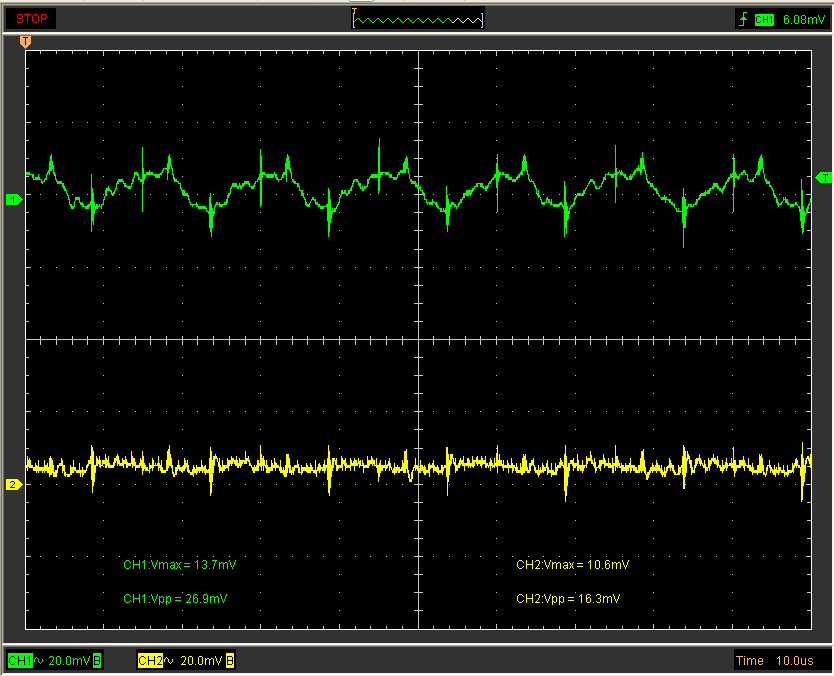This screenshot has width=834, height=676.
Task: Click the CH1:Vmax = 13.7mV measurement
Action: (x=180, y=564)
